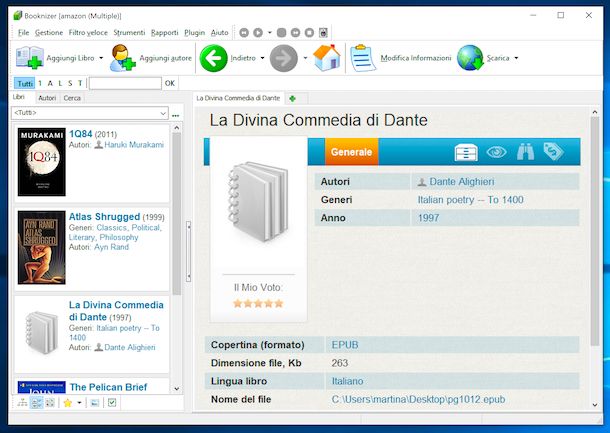The width and height of the screenshot is (610, 433).
Task: Open the Plugin menu
Action: (x=195, y=33)
